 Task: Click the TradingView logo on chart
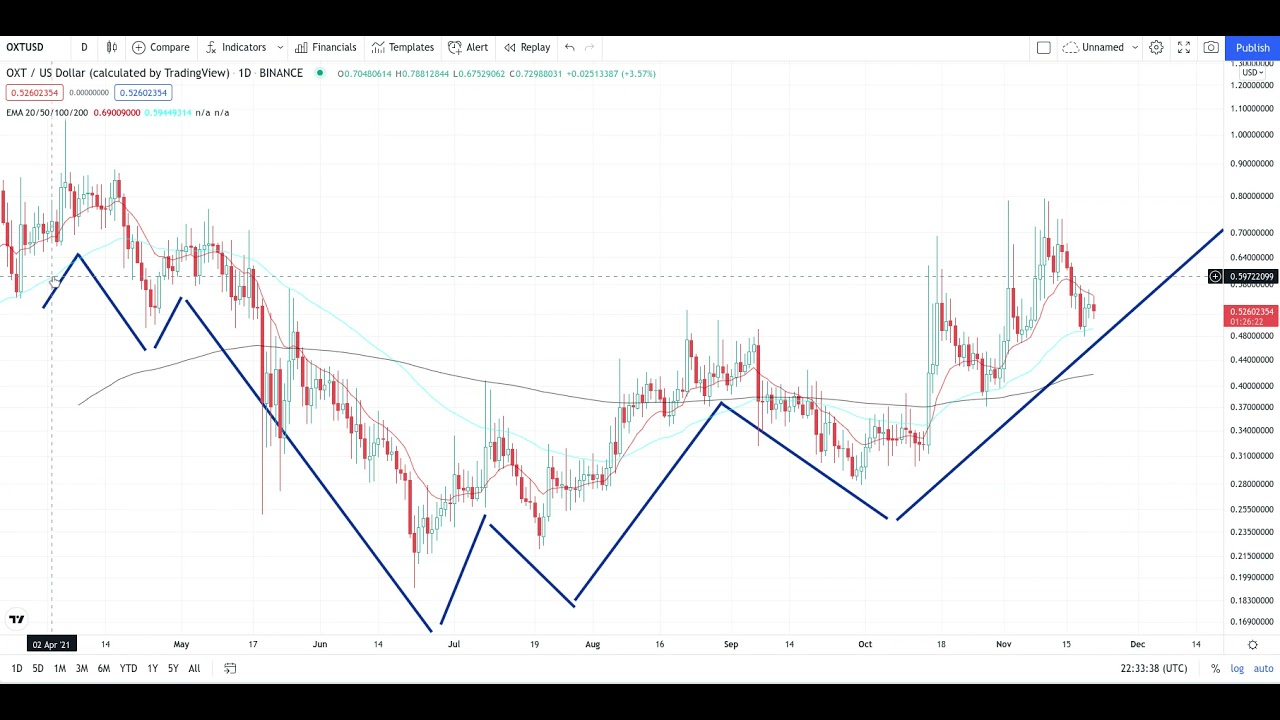17,619
